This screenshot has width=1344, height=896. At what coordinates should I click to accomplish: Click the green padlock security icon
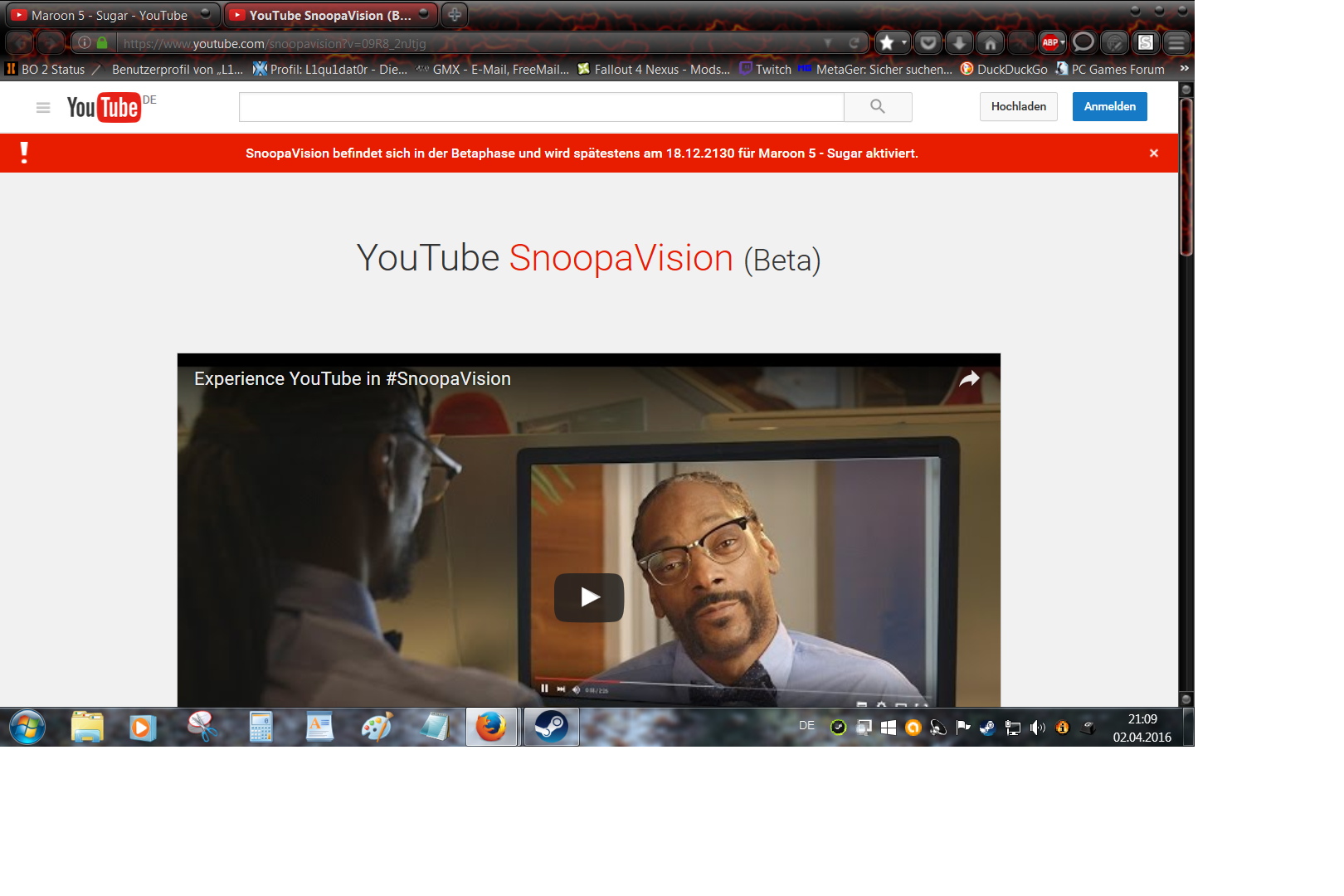point(102,42)
